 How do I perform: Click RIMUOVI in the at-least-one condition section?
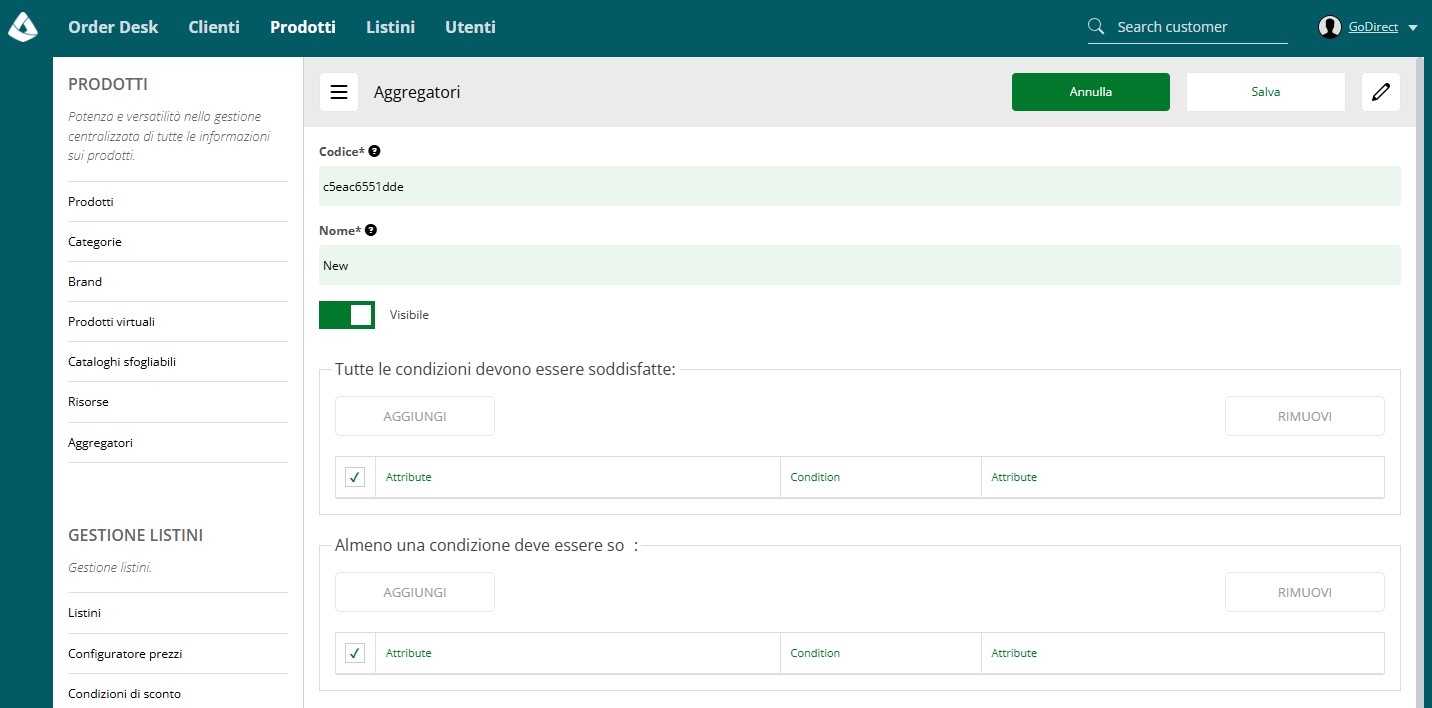click(1305, 592)
